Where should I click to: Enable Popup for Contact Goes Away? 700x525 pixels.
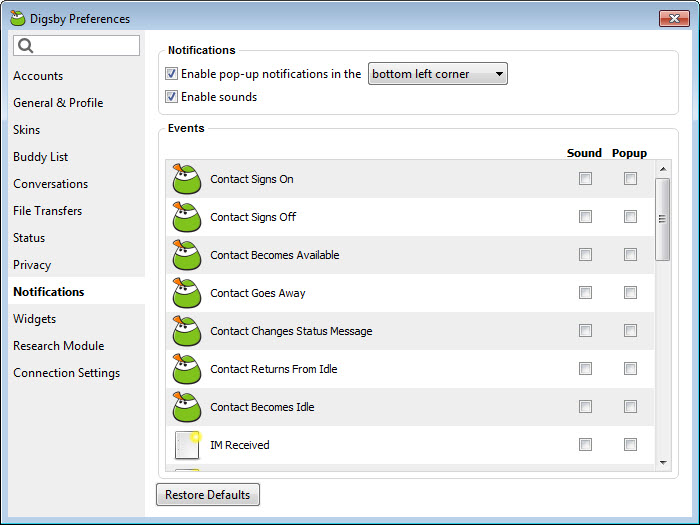pos(630,292)
